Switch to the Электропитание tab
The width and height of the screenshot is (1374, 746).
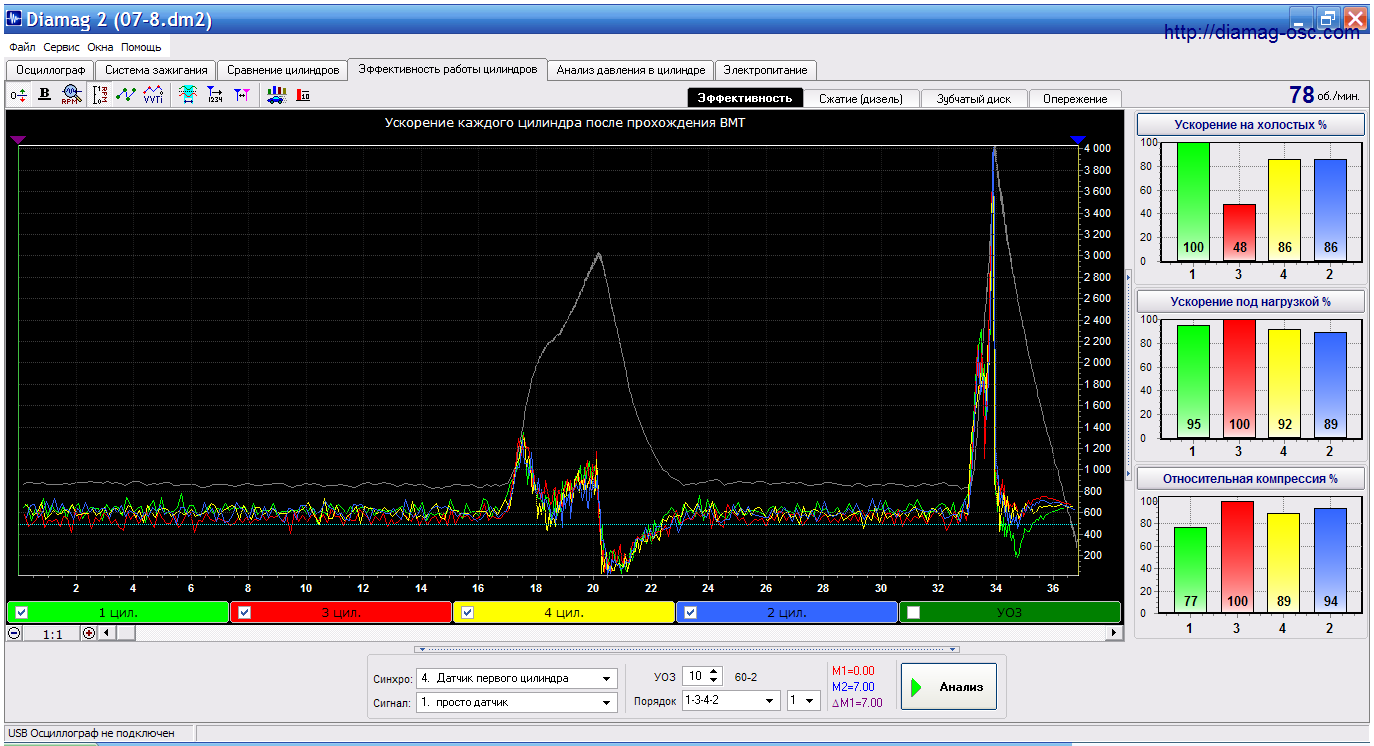pos(766,70)
